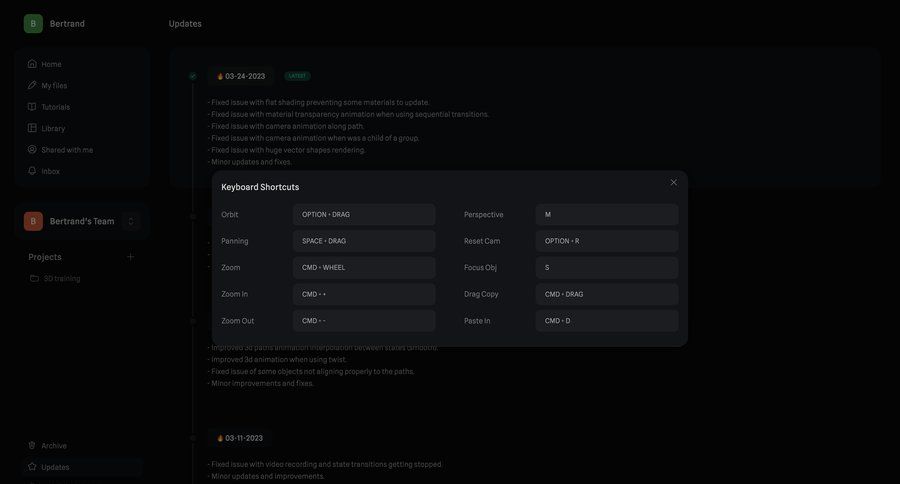
Task: Close the Keyboard Shortcuts dialog
Action: tap(673, 183)
